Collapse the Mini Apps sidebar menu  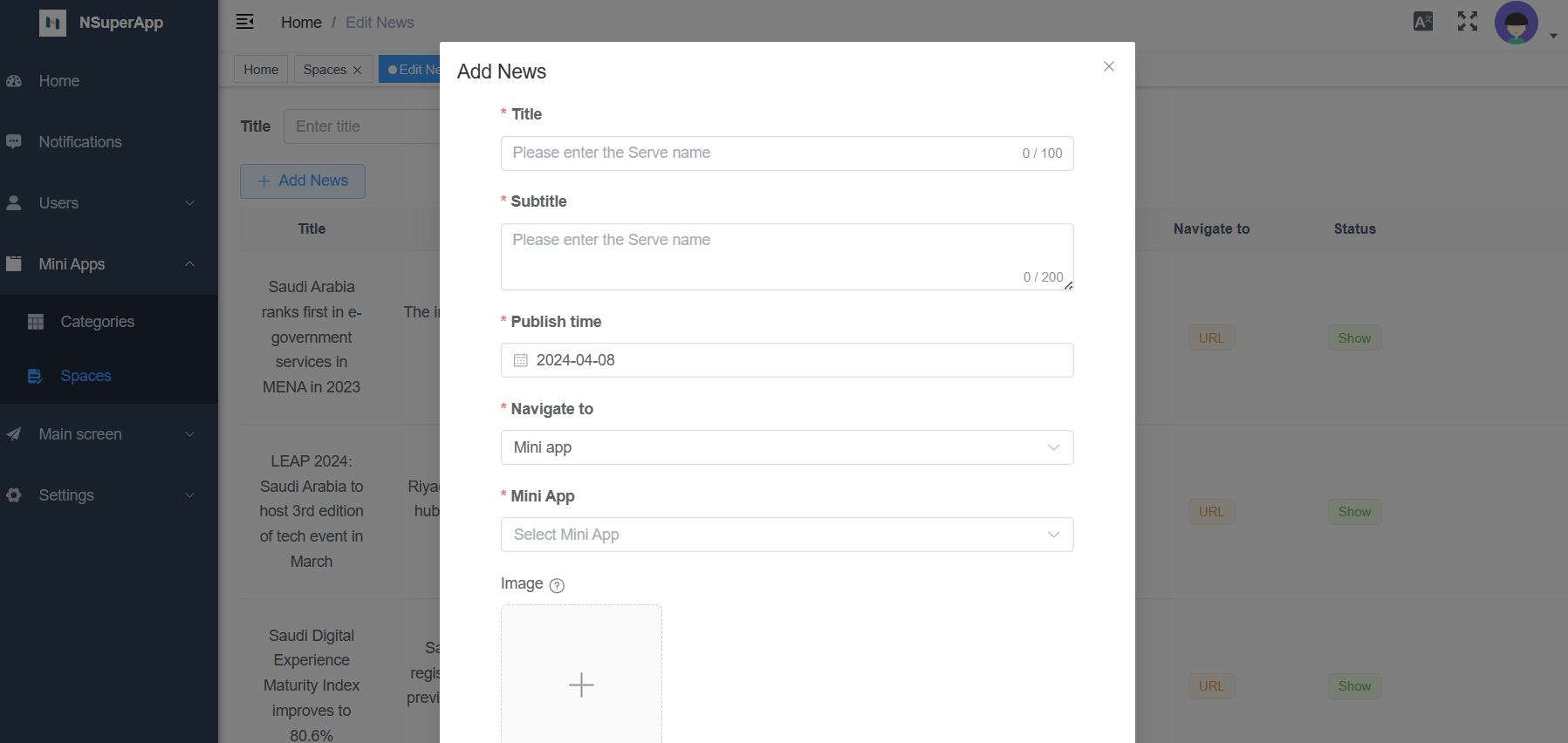pos(108,264)
